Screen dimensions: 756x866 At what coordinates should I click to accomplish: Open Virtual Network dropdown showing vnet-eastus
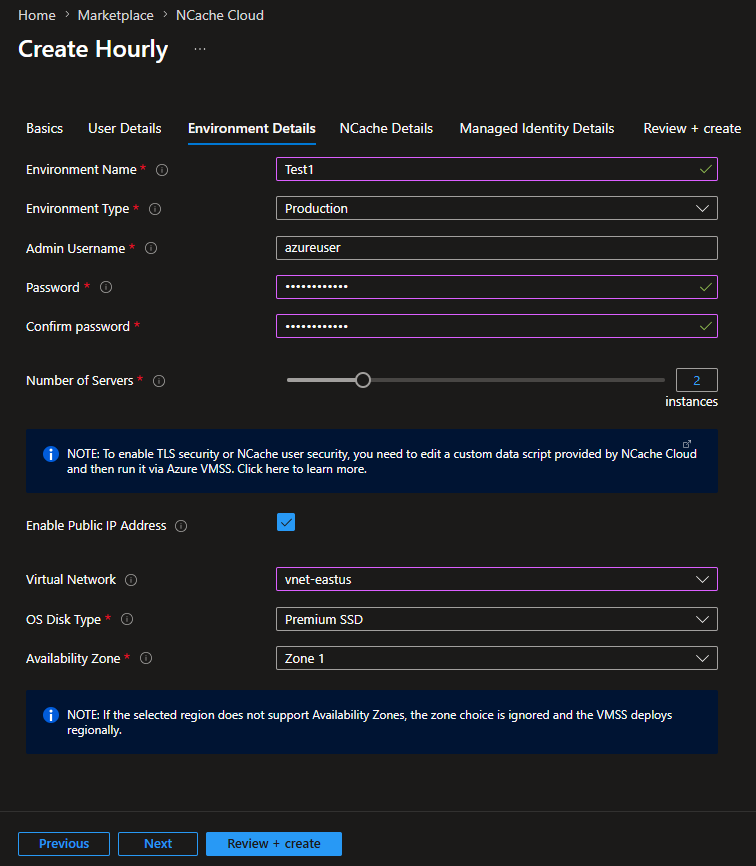tap(496, 579)
